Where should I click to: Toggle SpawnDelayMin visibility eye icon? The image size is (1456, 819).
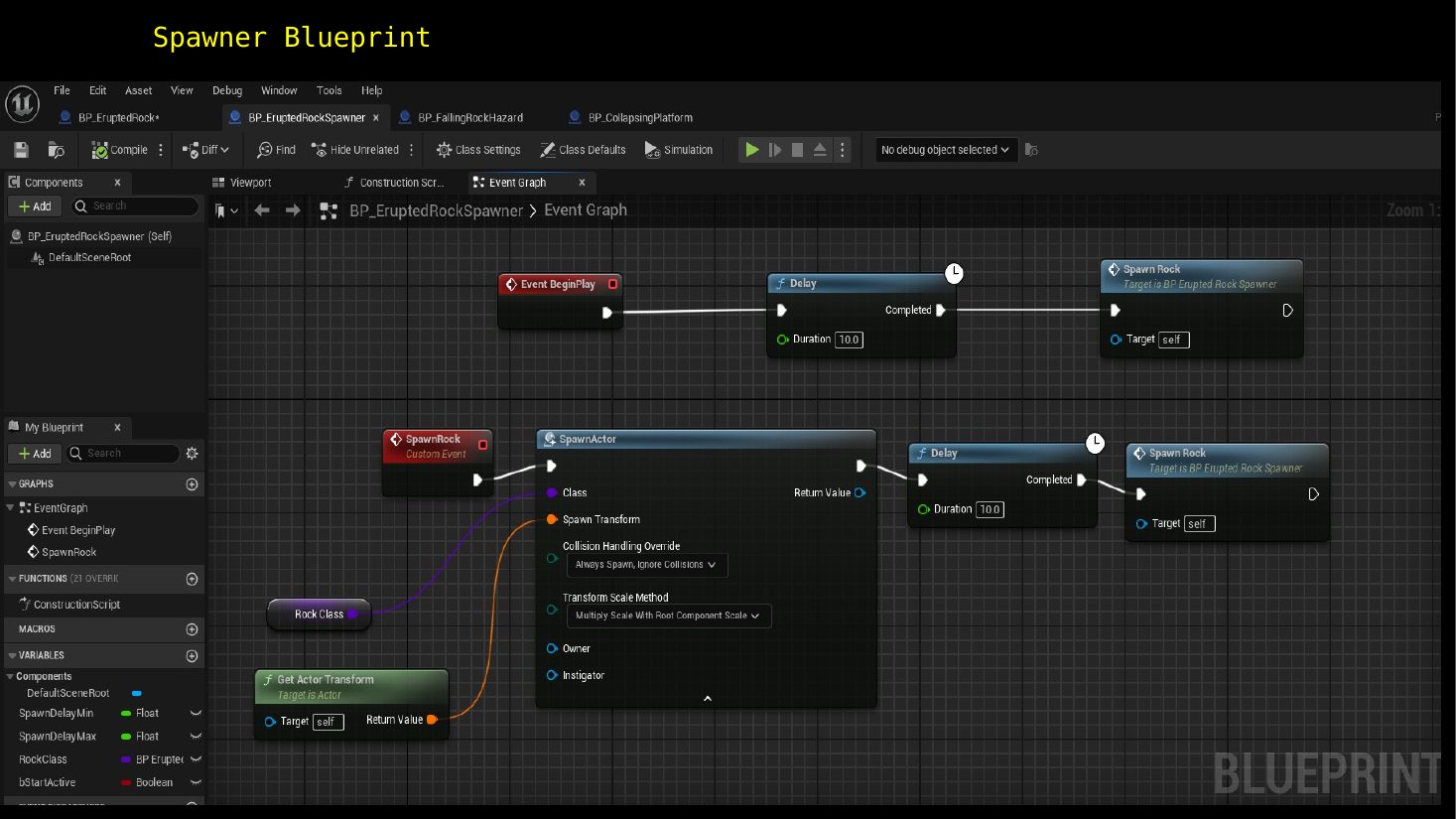coord(196,714)
